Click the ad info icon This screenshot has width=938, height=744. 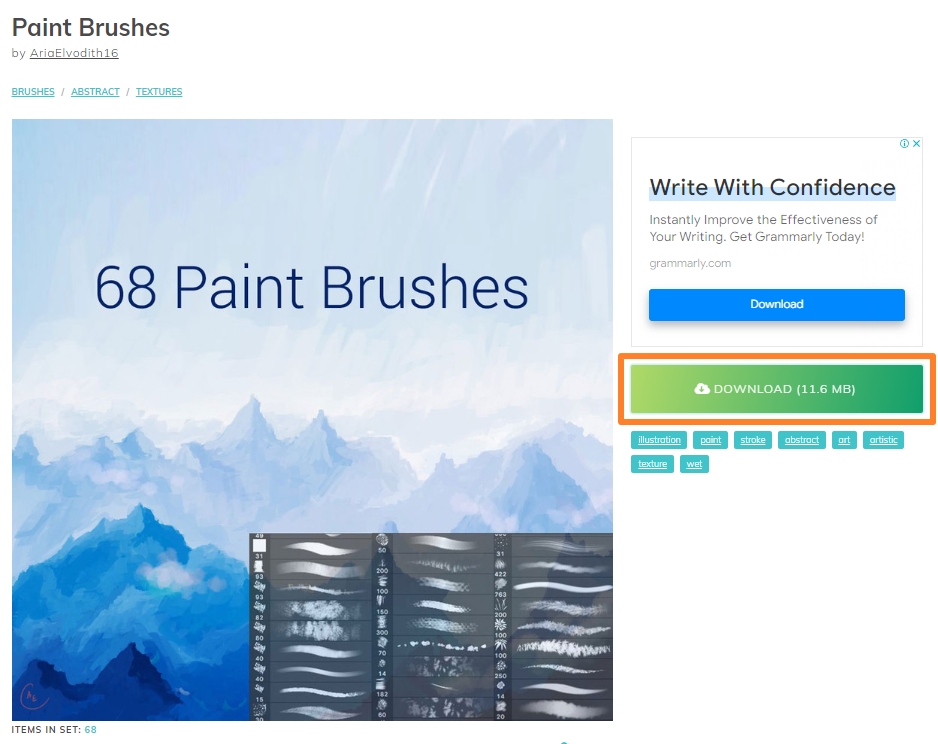click(x=904, y=144)
